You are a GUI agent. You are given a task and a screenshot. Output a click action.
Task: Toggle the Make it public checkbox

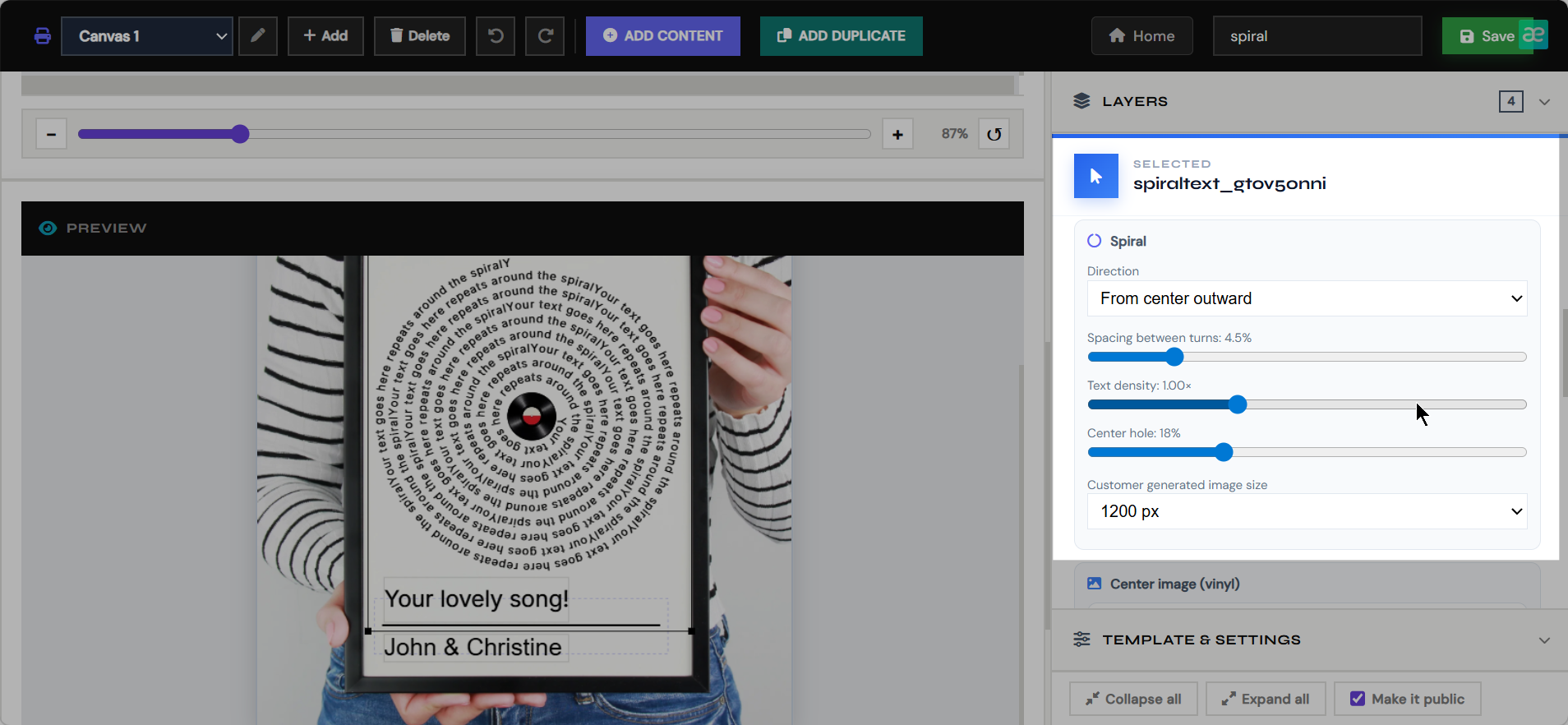click(1358, 699)
